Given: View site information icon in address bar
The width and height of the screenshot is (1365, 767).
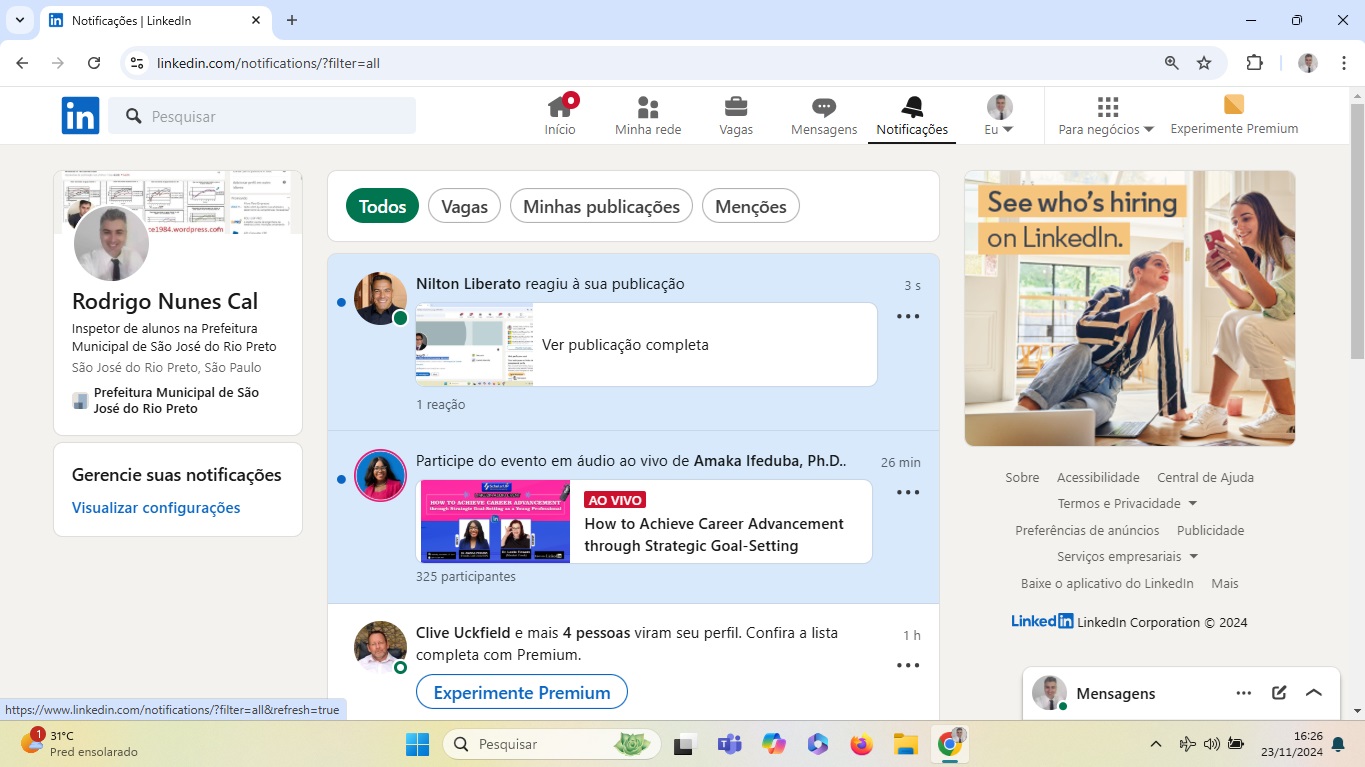Looking at the screenshot, I should click(x=138, y=63).
